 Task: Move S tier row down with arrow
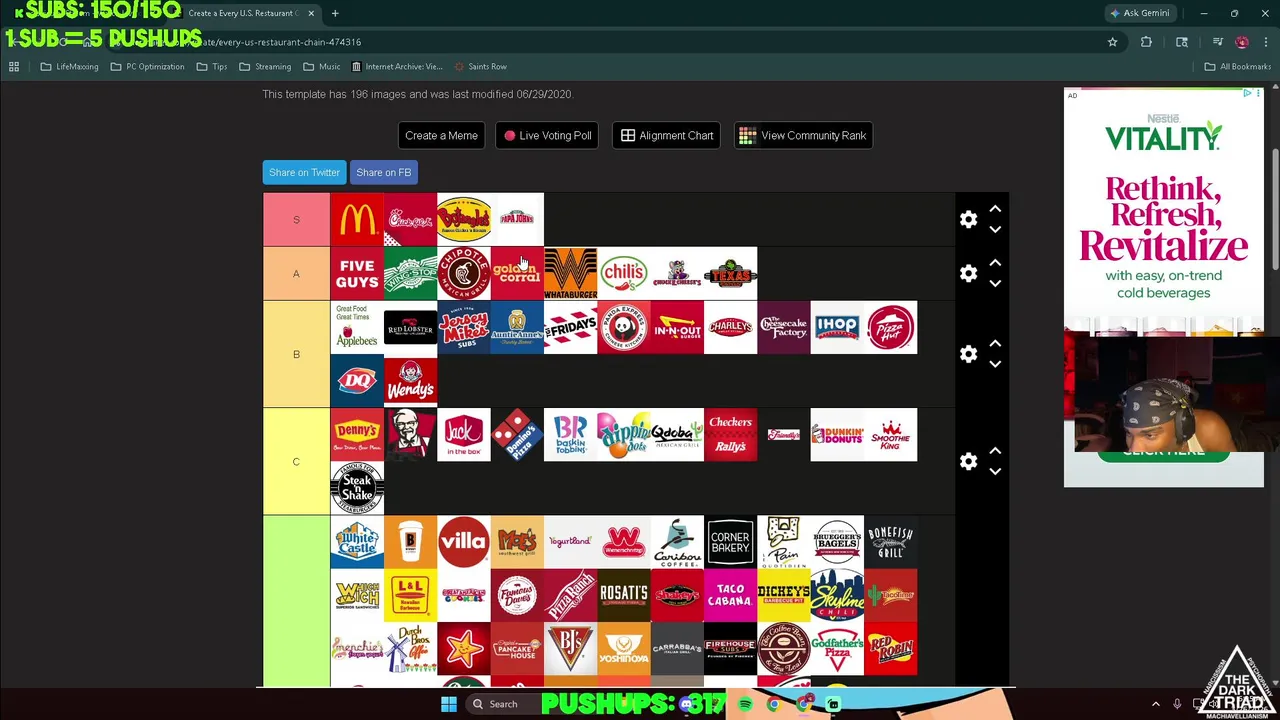tap(995, 230)
